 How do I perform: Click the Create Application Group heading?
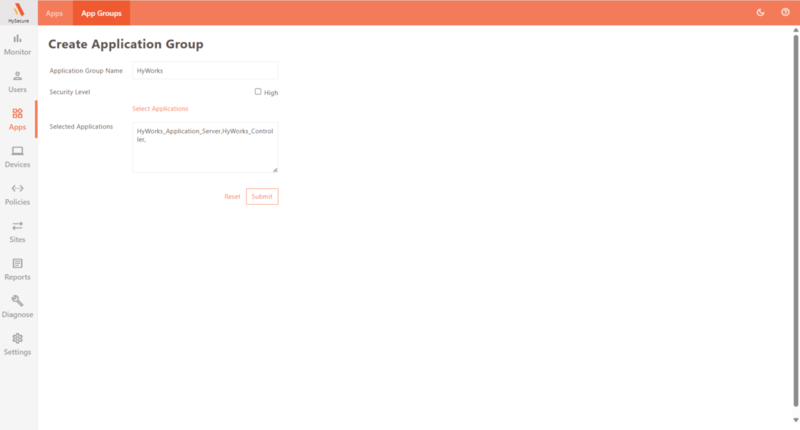coord(126,44)
